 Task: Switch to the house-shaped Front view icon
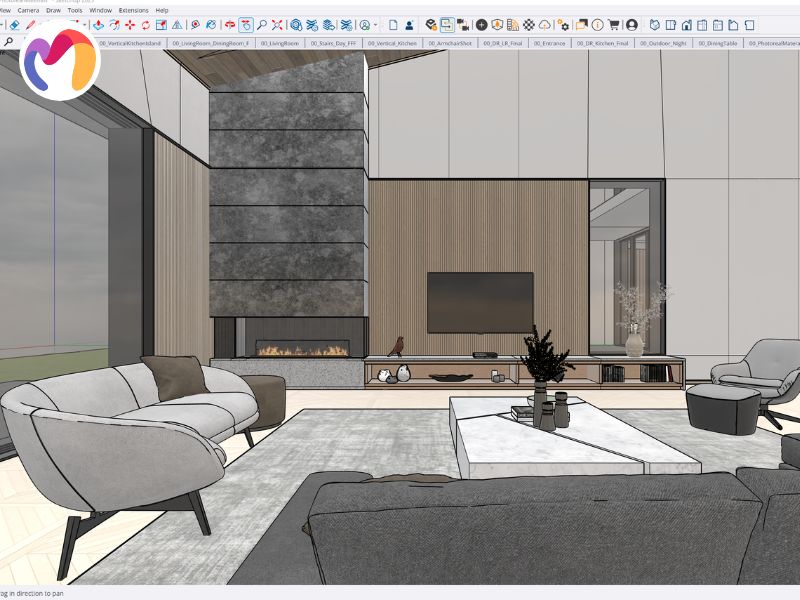(687, 24)
